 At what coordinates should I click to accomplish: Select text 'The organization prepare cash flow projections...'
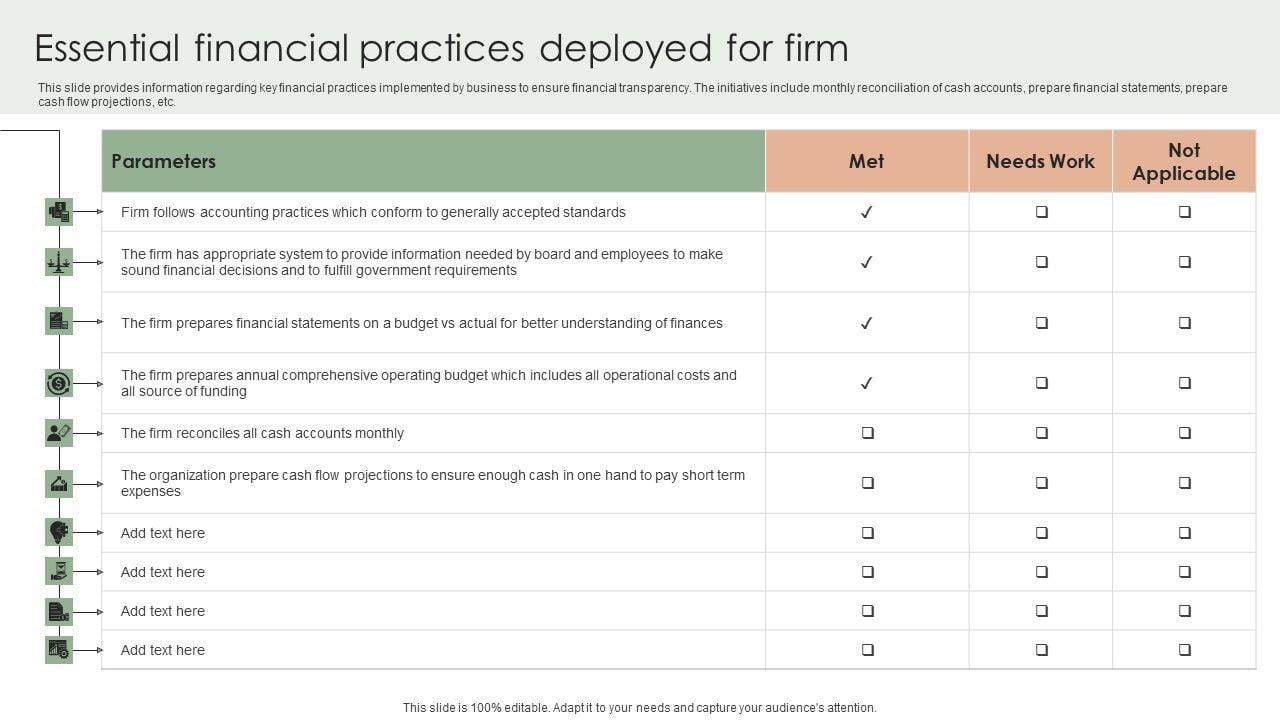[433, 483]
